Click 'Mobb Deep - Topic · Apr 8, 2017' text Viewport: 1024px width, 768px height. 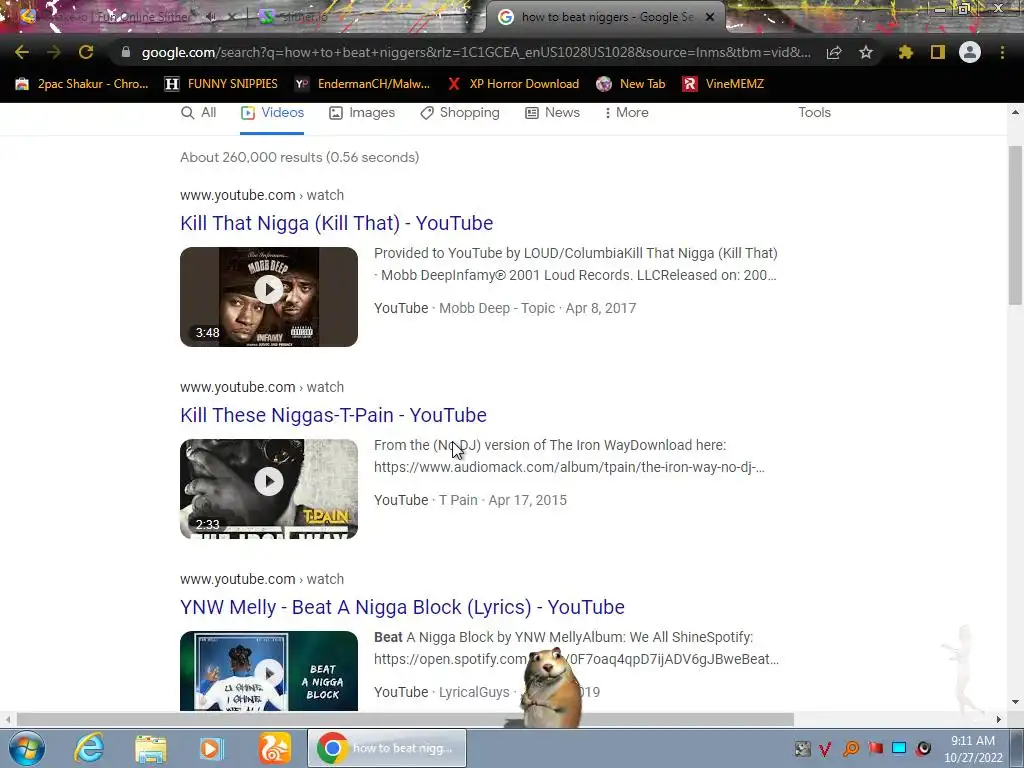coord(537,308)
